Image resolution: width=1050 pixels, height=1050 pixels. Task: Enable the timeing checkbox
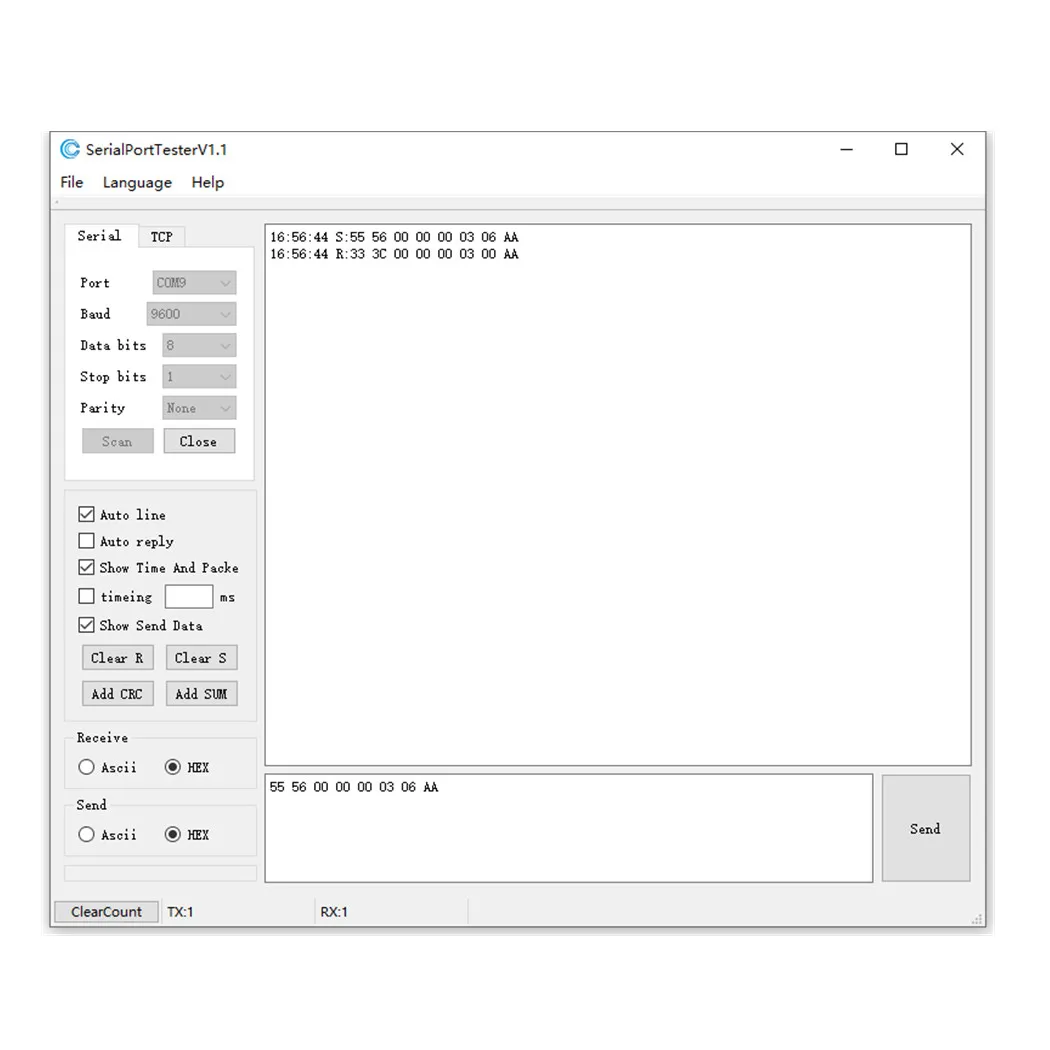86,596
